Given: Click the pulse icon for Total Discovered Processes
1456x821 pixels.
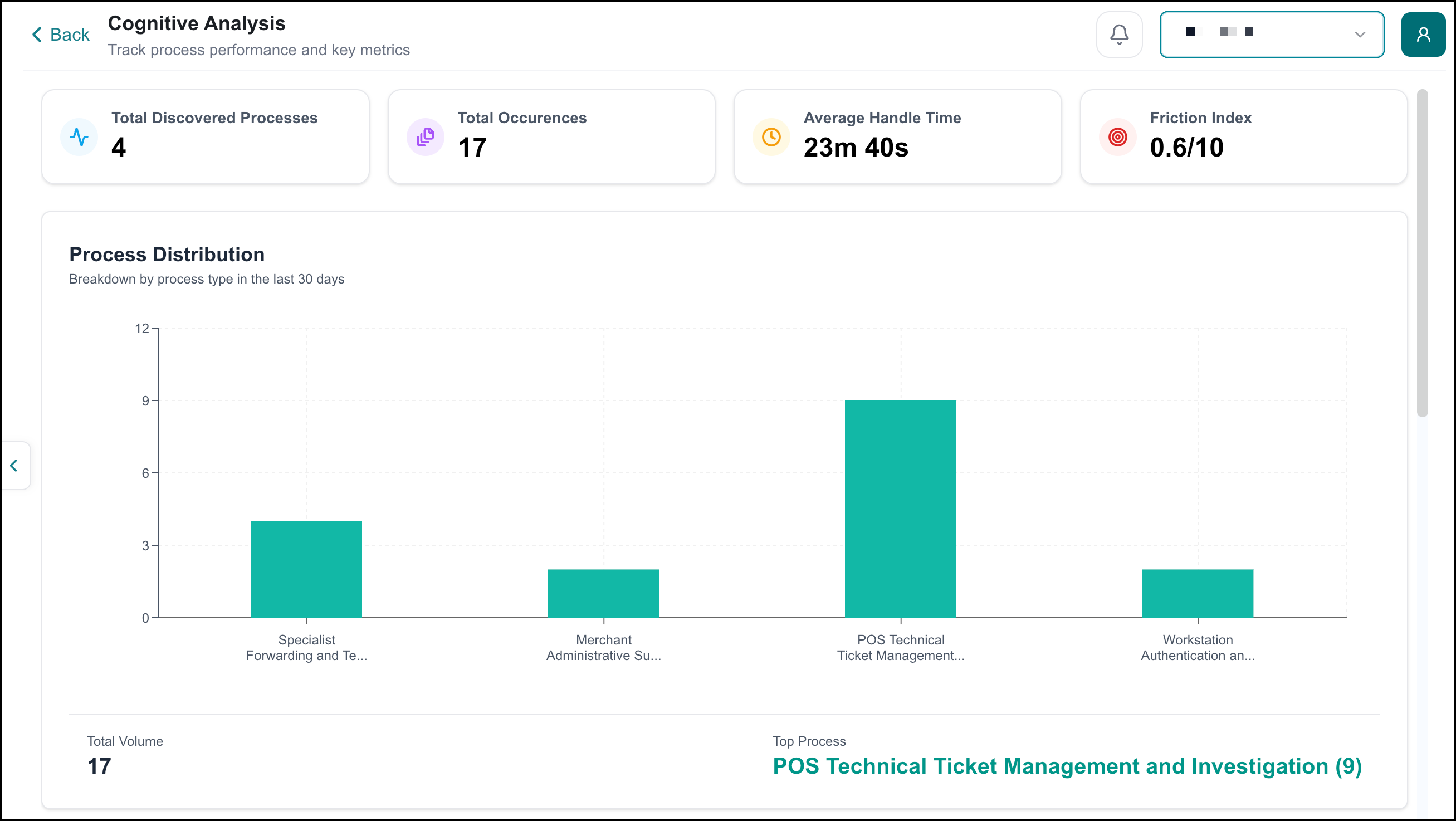Looking at the screenshot, I should tap(79, 136).
